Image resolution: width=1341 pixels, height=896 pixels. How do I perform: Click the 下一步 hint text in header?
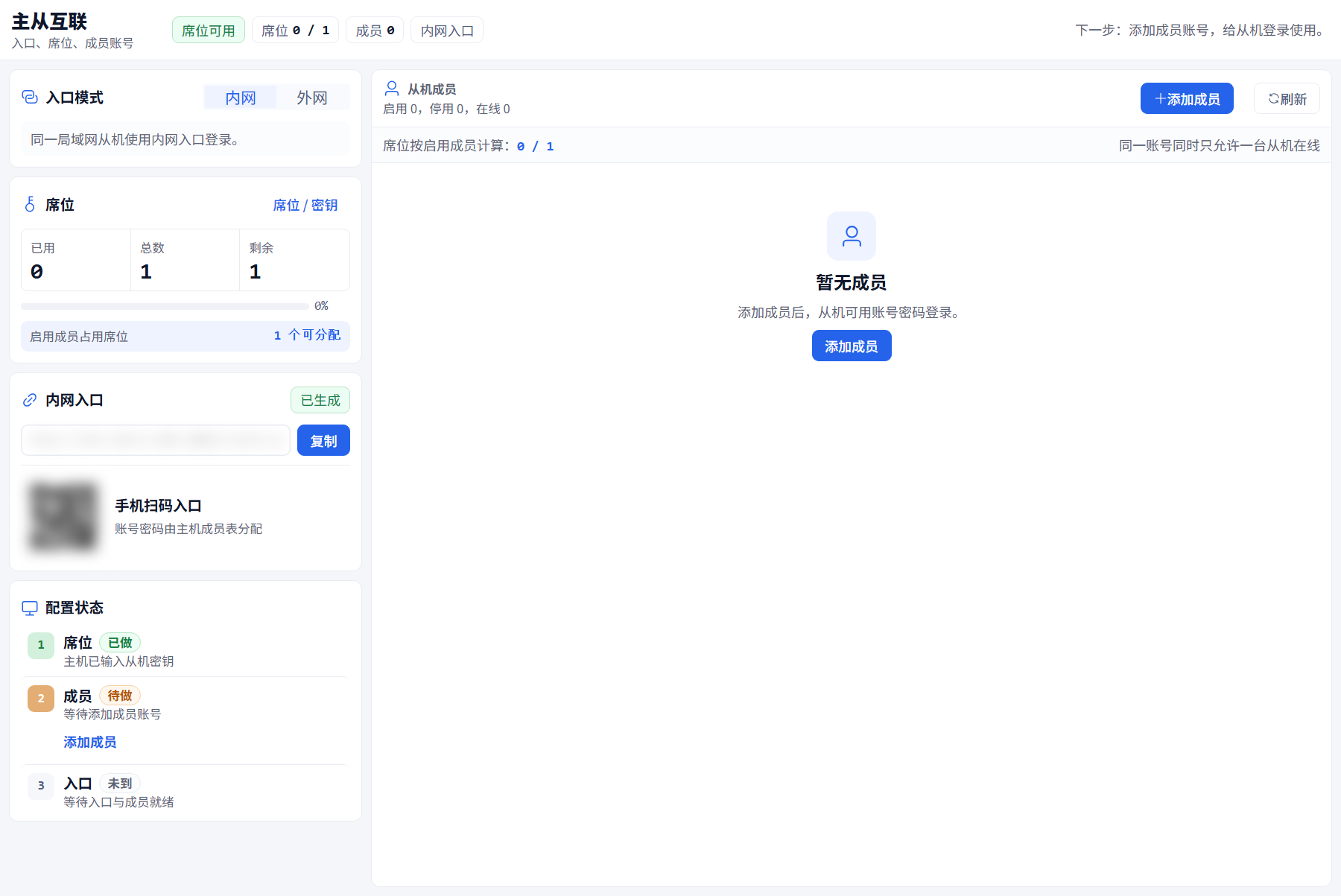[1202, 30]
